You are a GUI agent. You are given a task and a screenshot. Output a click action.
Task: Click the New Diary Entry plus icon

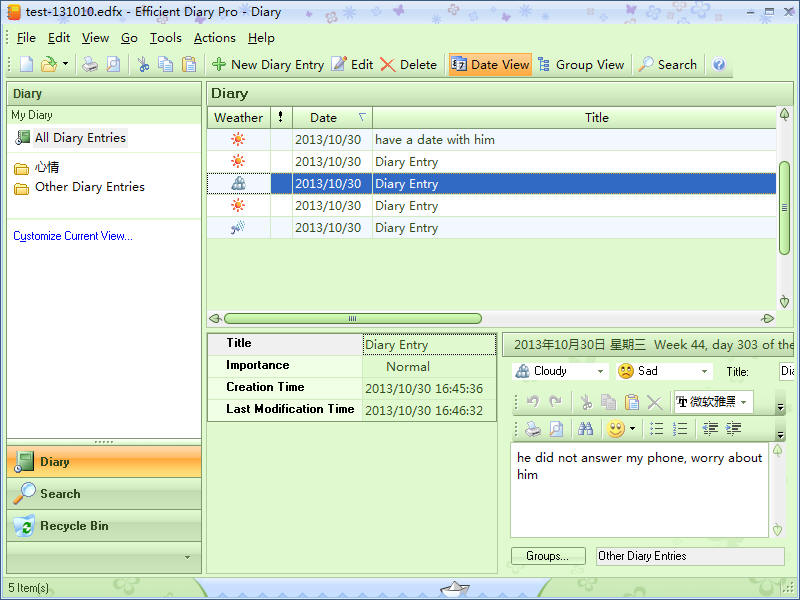pyautogui.click(x=219, y=65)
